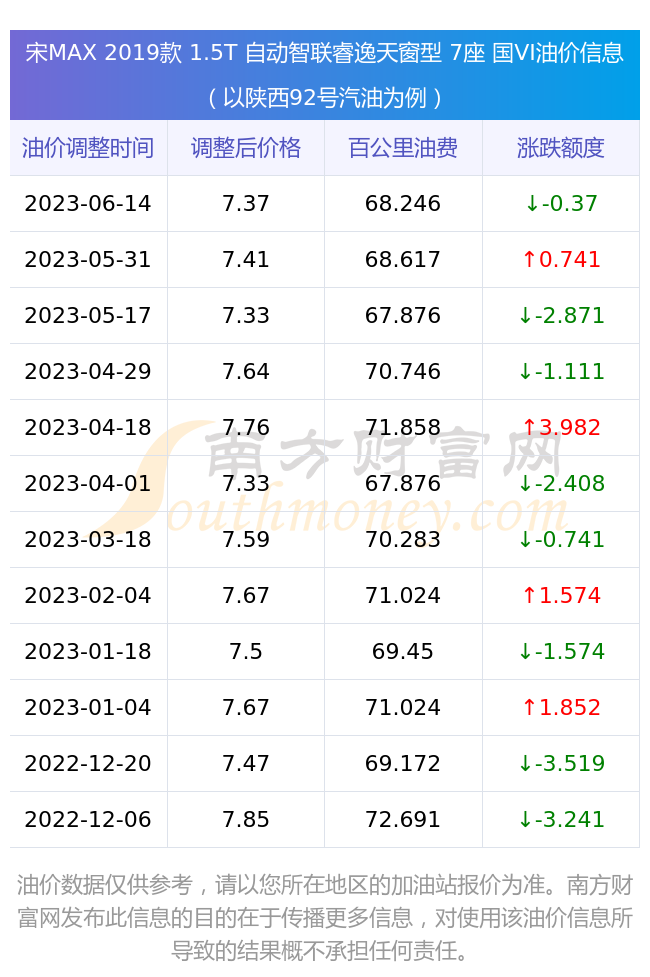The width and height of the screenshot is (650, 977).
Task: Click price 7.64 in the 2023-04-29 row
Action: 246,372
